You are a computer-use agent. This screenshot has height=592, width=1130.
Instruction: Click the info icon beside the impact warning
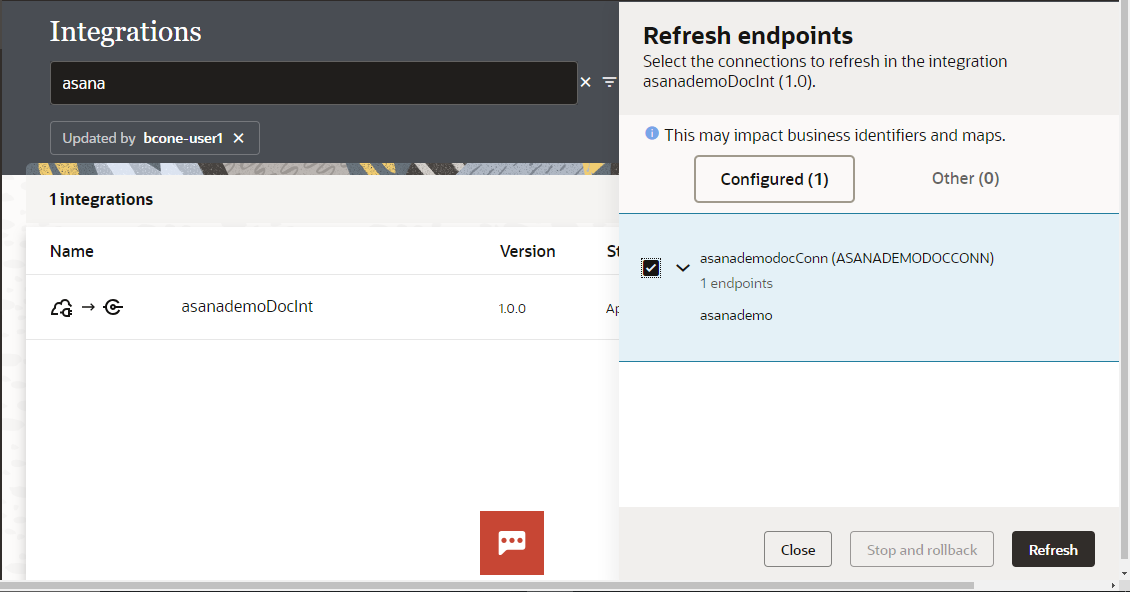pyautogui.click(x=652, y=133)
